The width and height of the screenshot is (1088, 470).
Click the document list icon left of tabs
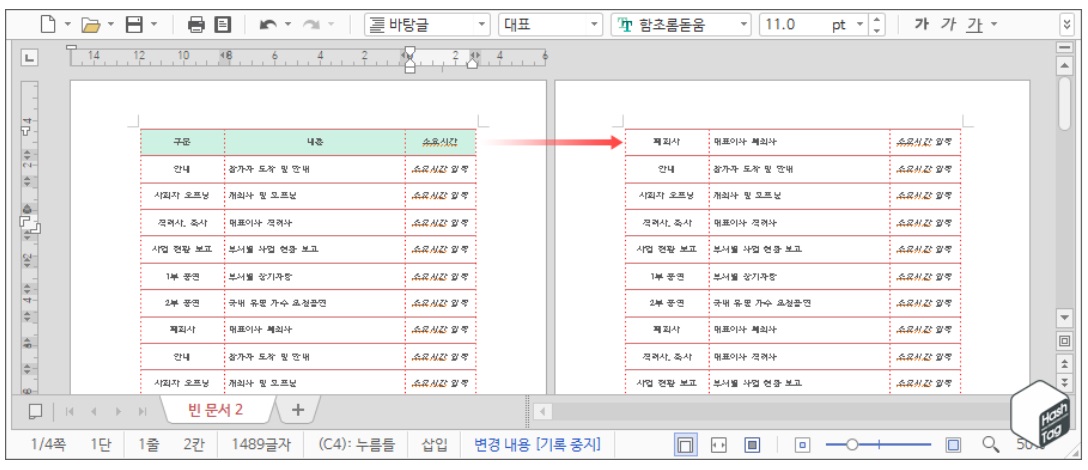(x=35, y=411)
